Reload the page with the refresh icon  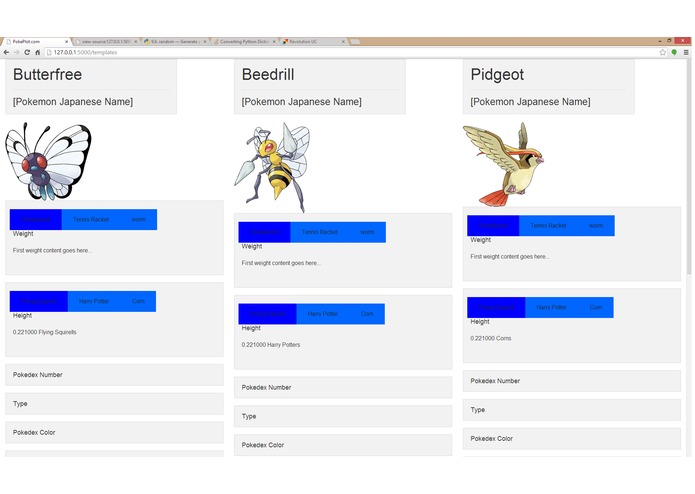click(x=27, y=52)
